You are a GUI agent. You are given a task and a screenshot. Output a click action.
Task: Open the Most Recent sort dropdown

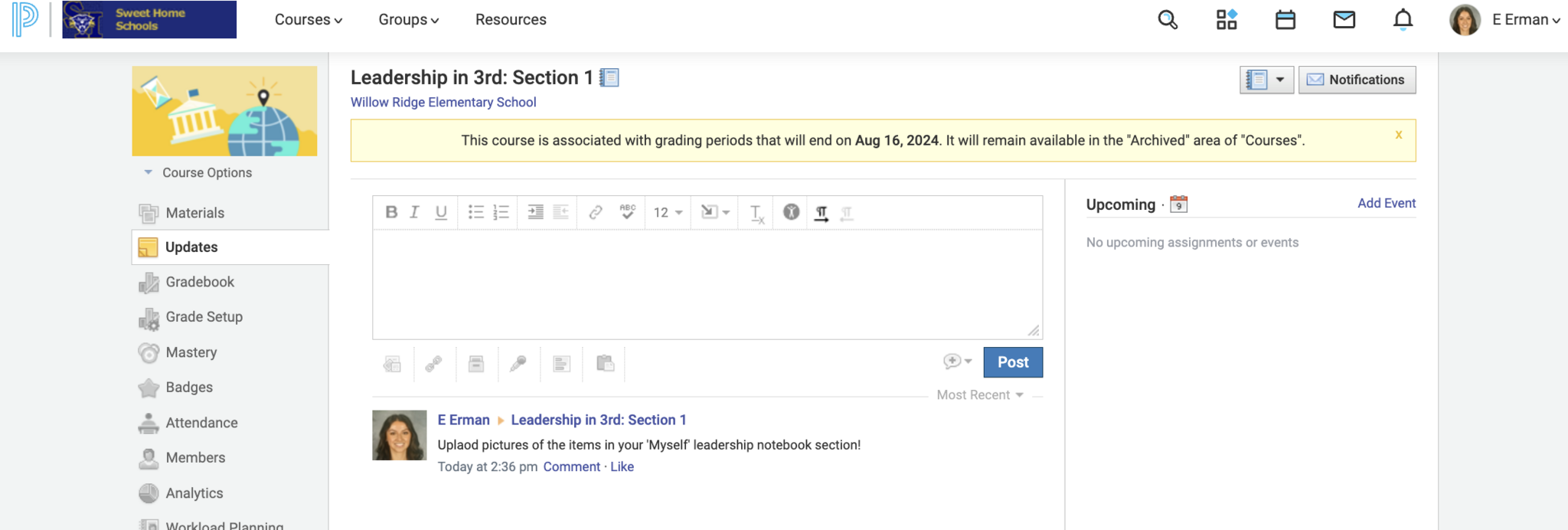[x=979, y=395]
